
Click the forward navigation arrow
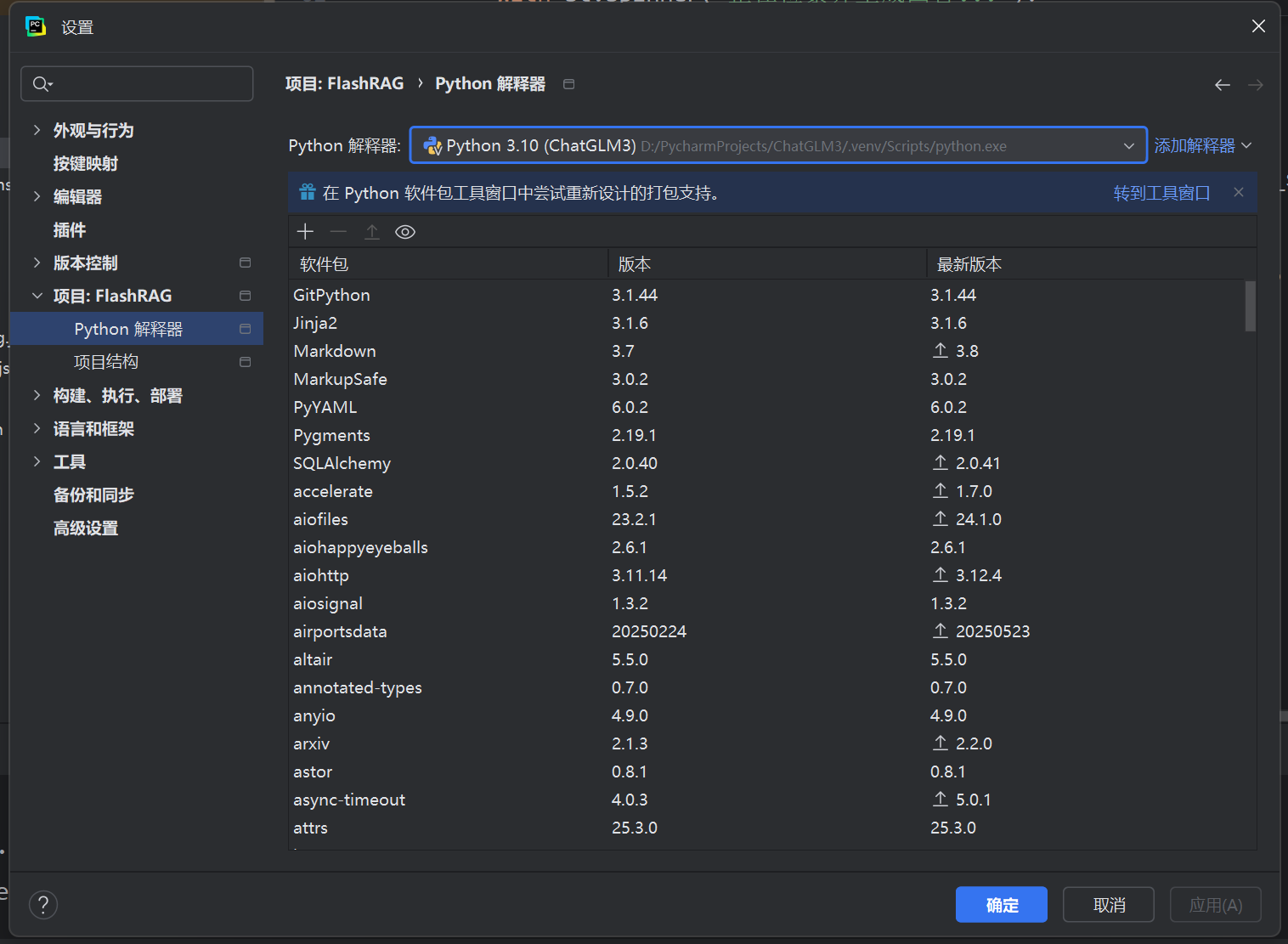[1256, 85]
